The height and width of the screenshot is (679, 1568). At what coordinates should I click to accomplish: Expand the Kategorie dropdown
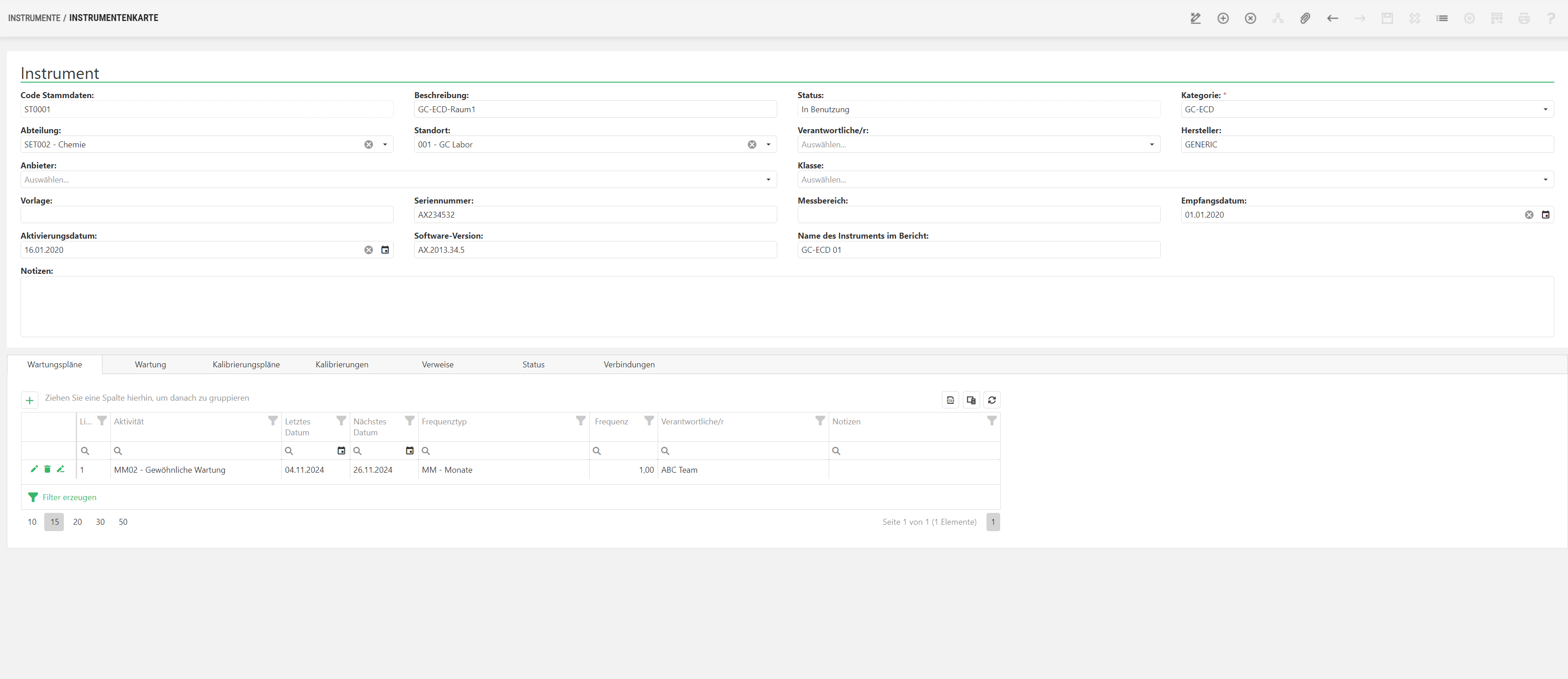[x=1545, y=110]
